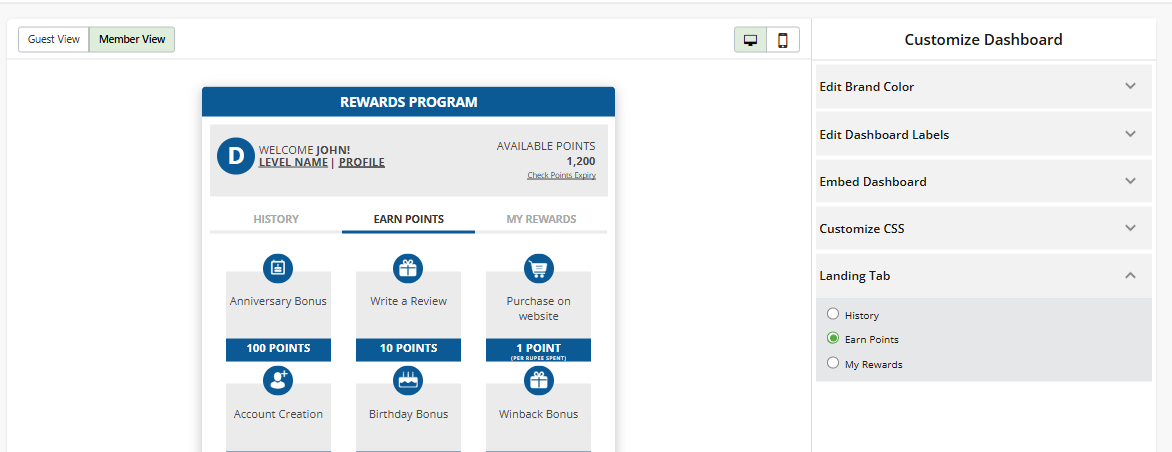Switch to Member View

coord(132,40)
